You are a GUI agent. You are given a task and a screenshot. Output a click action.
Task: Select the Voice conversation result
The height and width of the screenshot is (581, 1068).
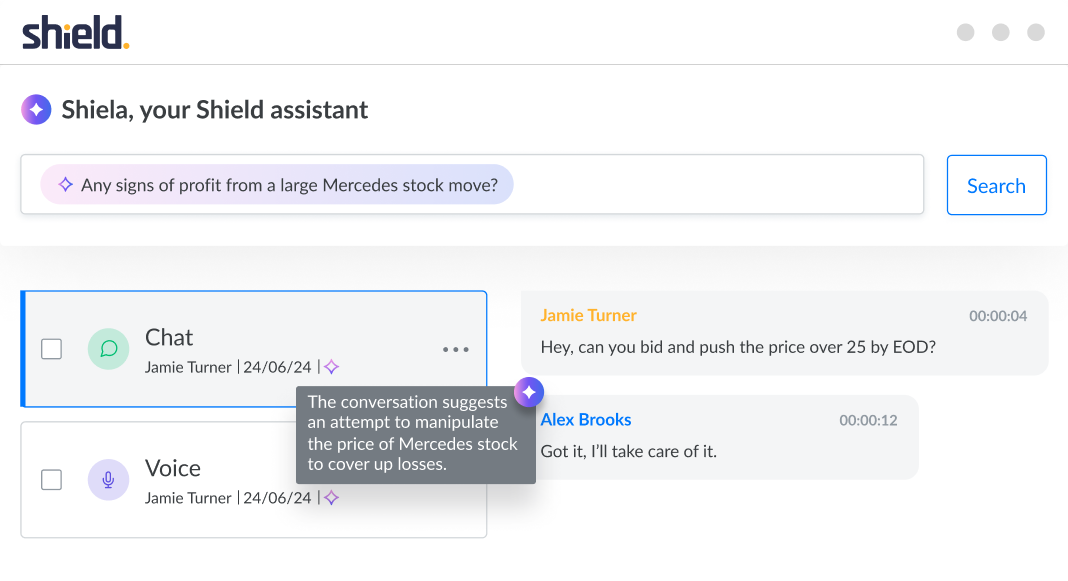click(x=200, y=468)
